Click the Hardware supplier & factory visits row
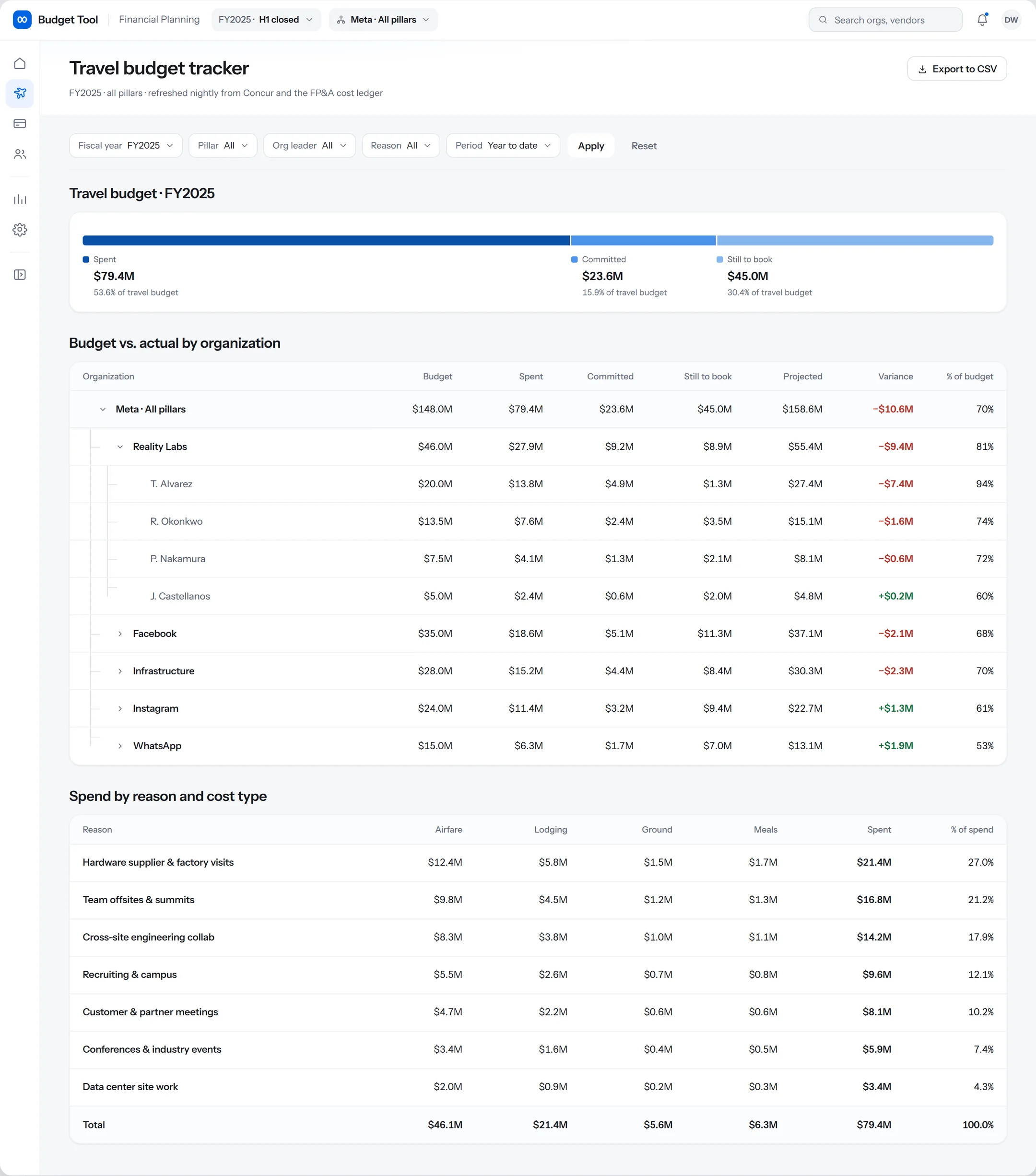 tap(538, 862)
